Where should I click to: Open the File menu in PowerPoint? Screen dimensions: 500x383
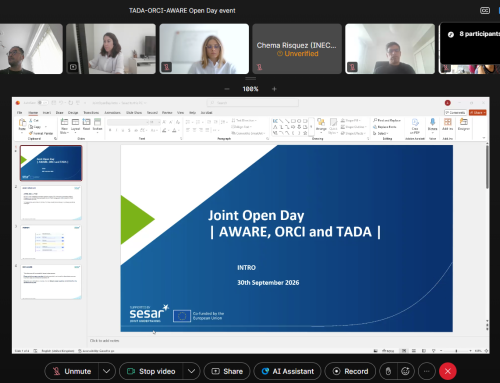[x=19, y=113]
